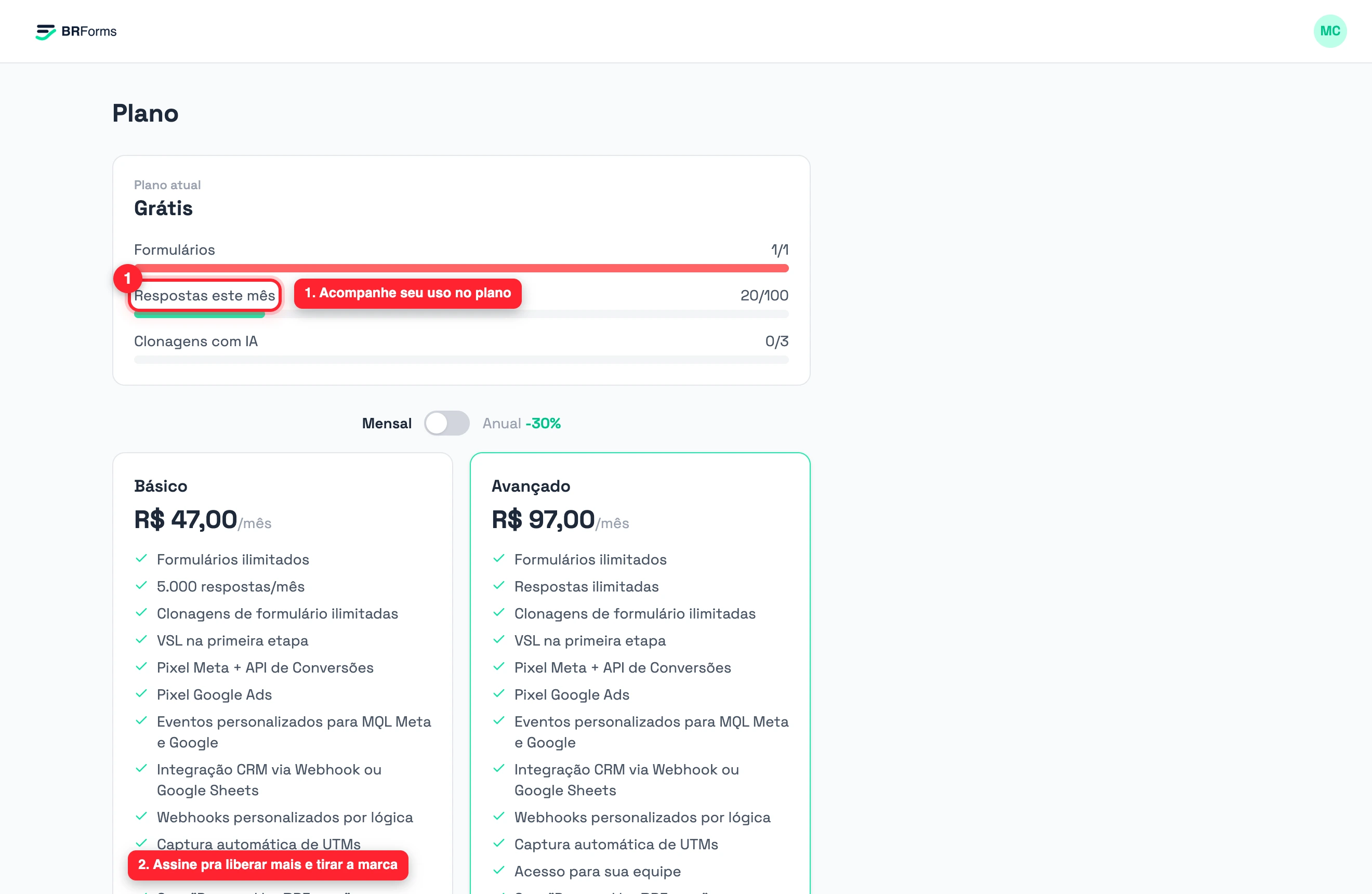Click the Básico plan title
Screen dimensions: 1372x894
tap(160, 486)
